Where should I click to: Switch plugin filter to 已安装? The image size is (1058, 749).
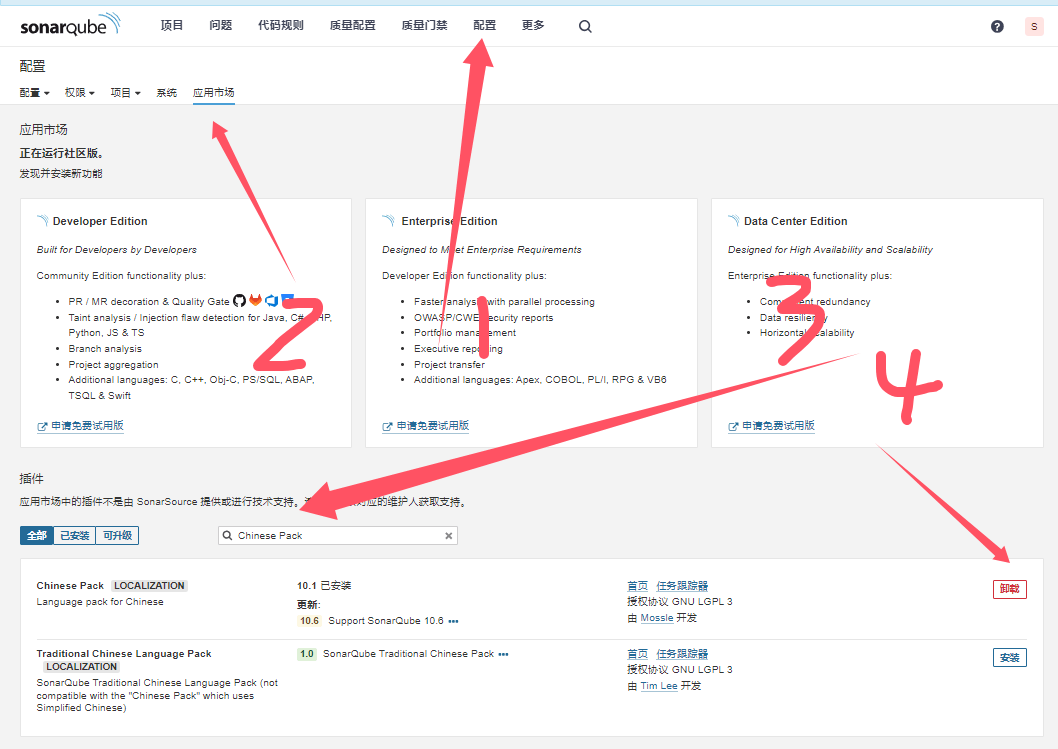74,536
